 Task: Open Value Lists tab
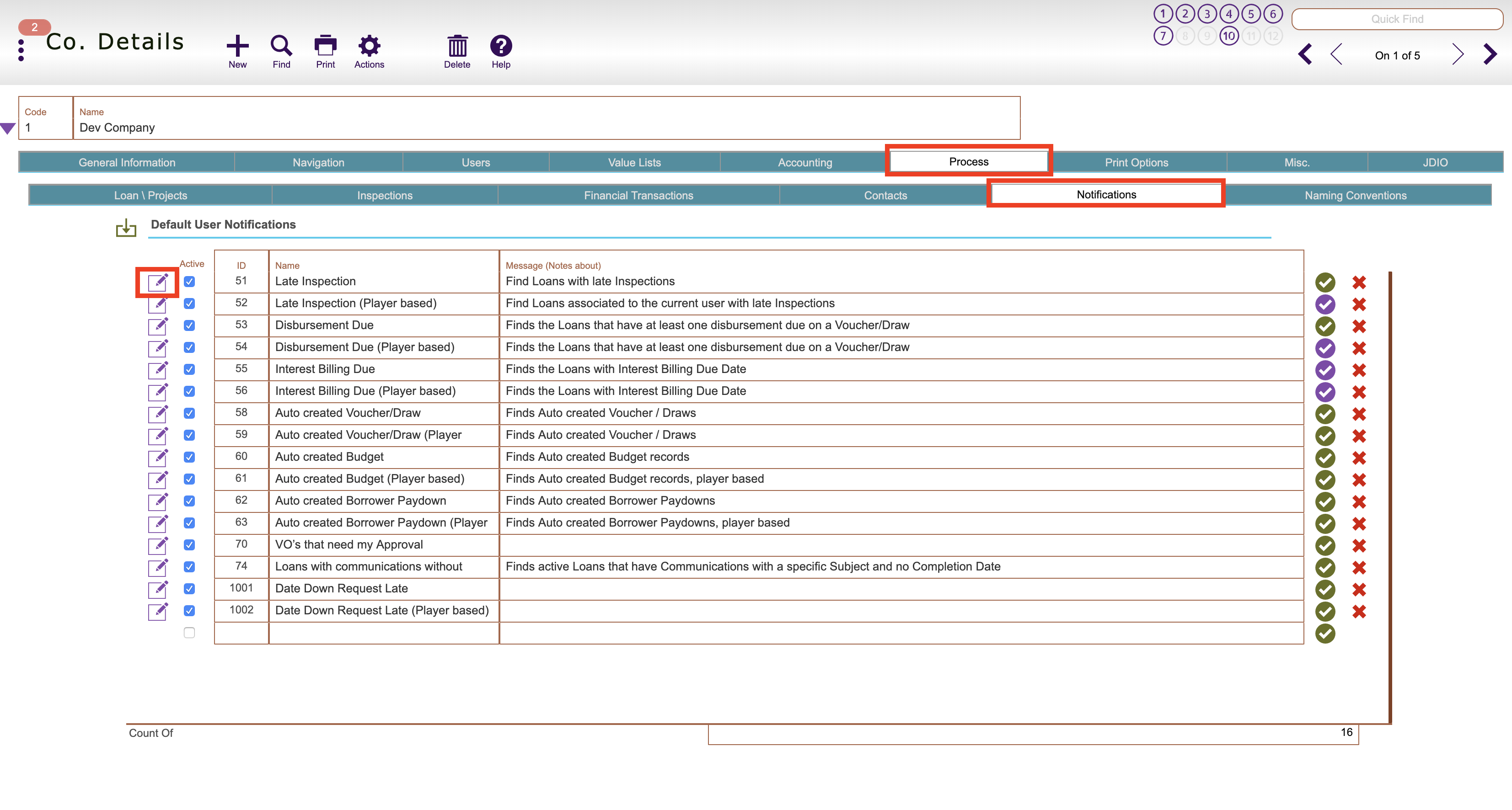coord(634,162)
